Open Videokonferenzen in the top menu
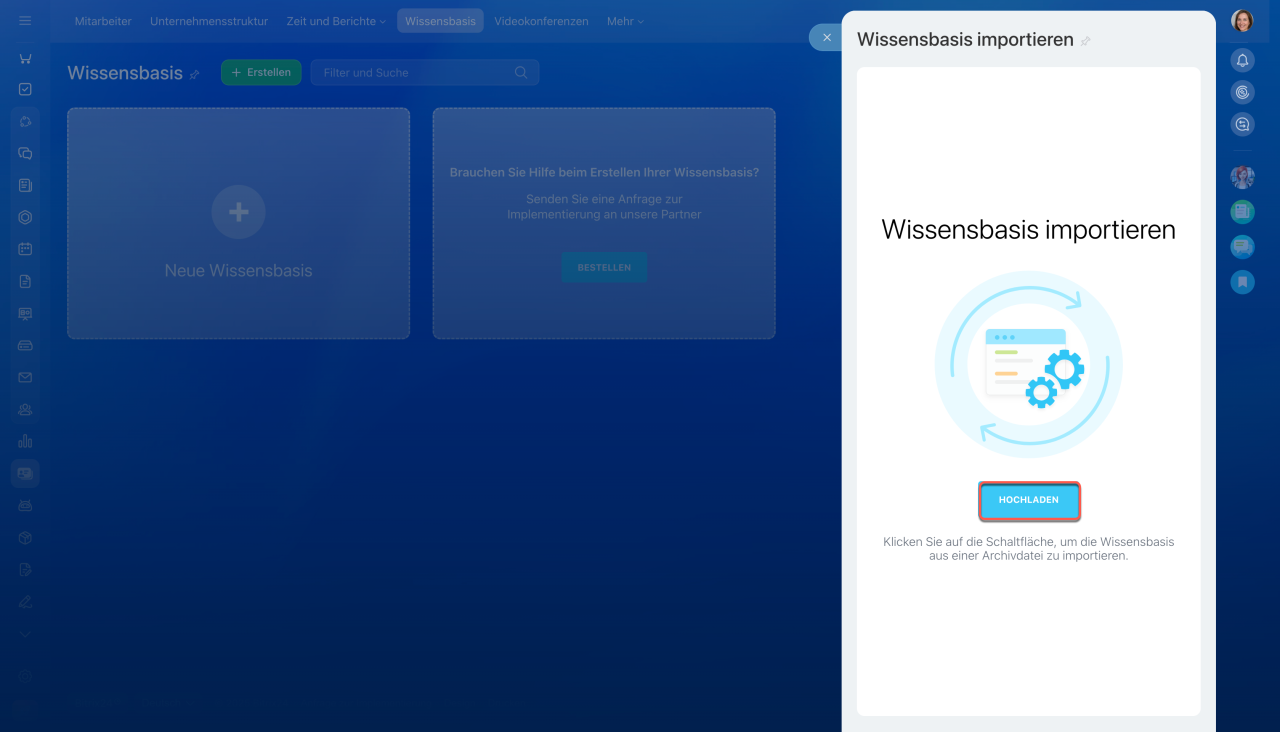The image size is (1280, 732). pos(541,21)
